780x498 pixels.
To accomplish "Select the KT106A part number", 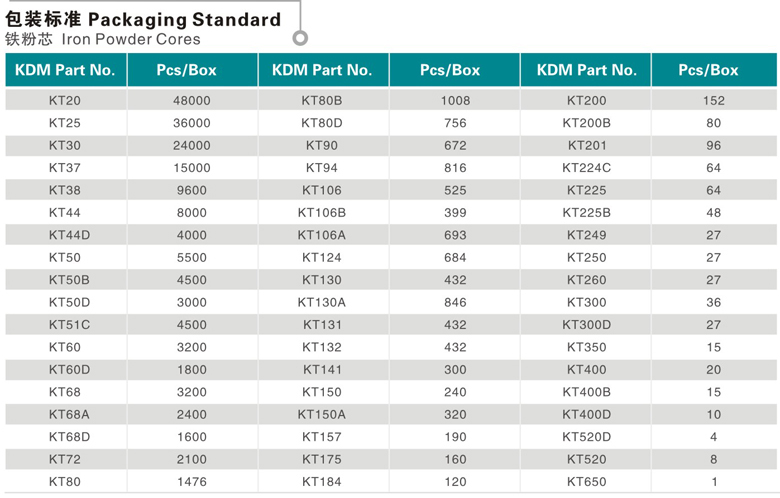I will pos(322,235).
